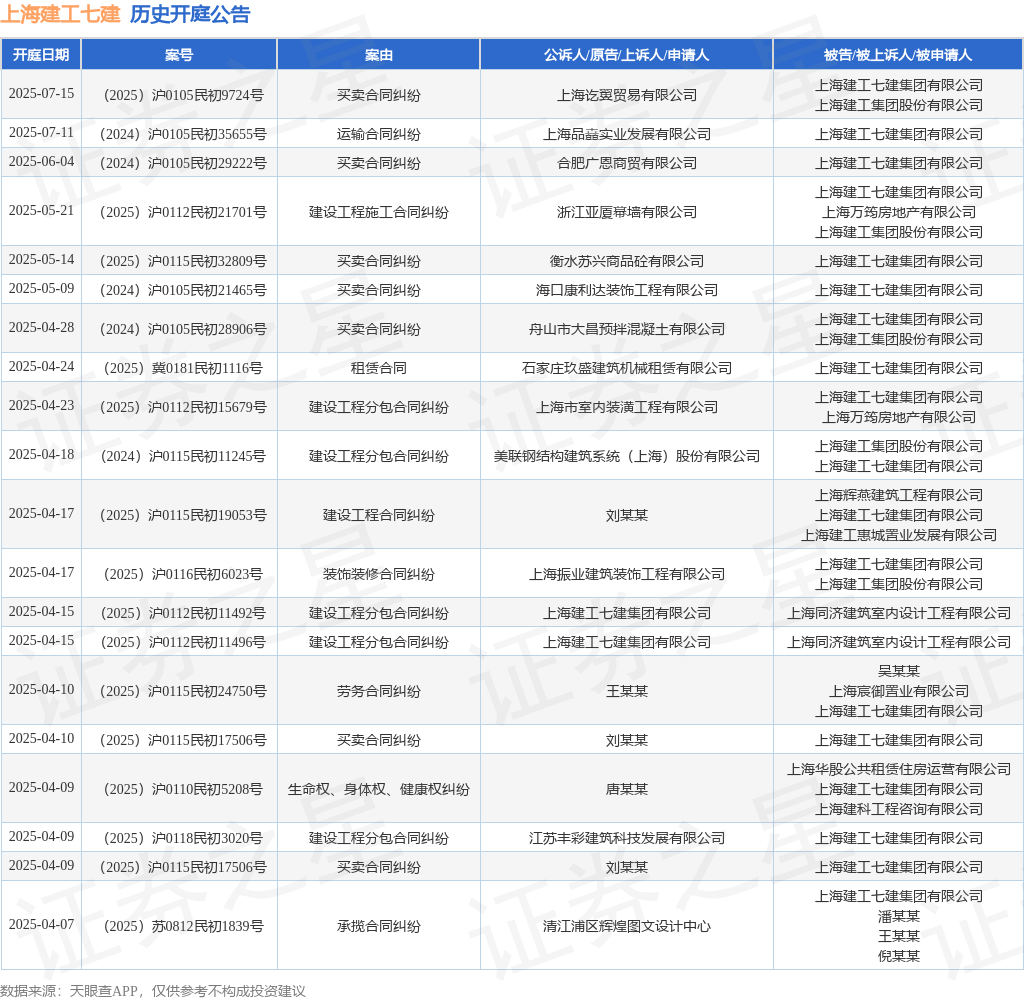The width and height of the screenshot is (1024, 1000).
Task: Click the 历史开庭公告 heading
Action: pos(190,14)
